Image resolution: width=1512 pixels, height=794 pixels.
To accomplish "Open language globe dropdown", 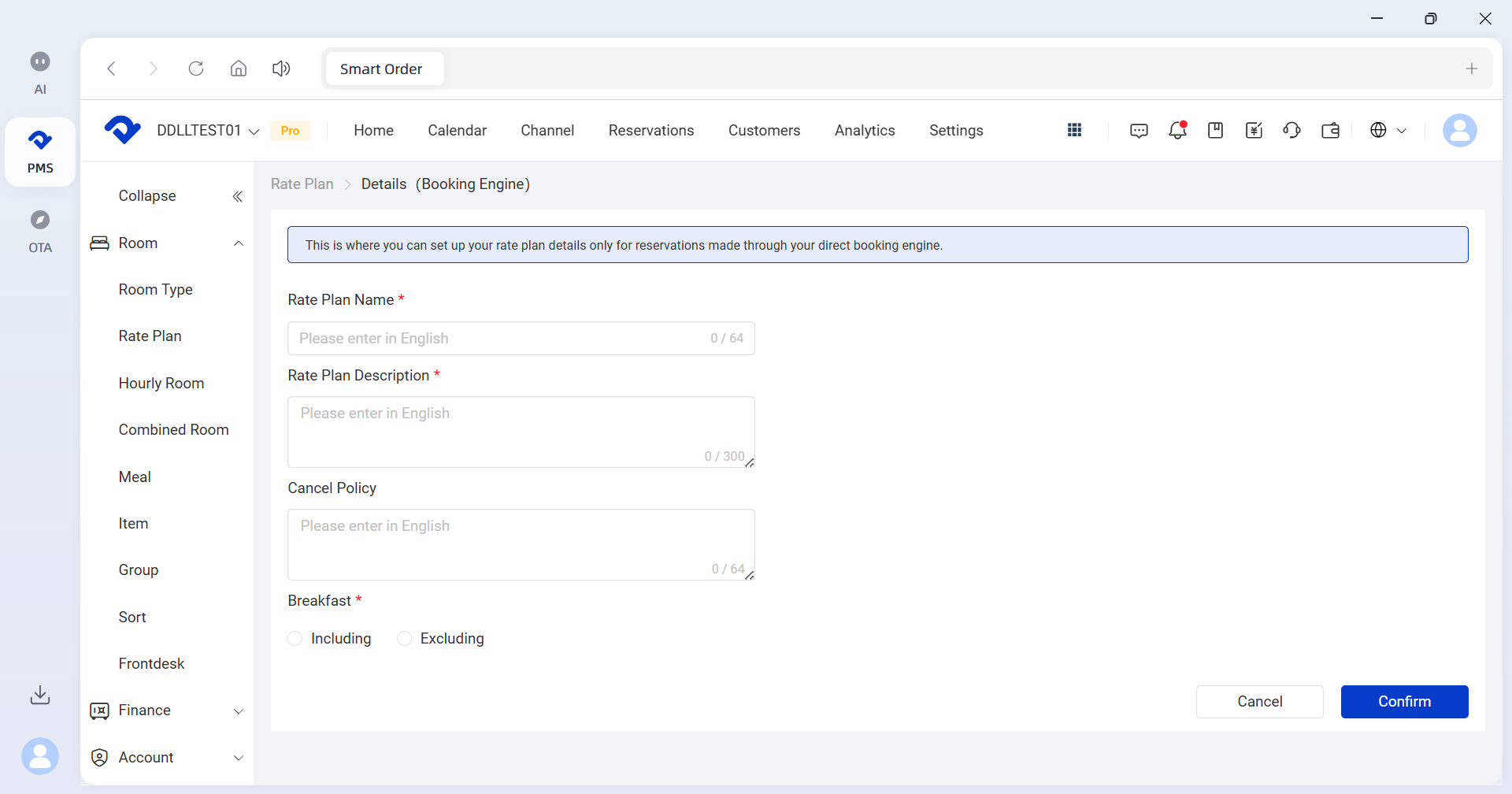I will pyautogui.click(x=1388, y=130).
